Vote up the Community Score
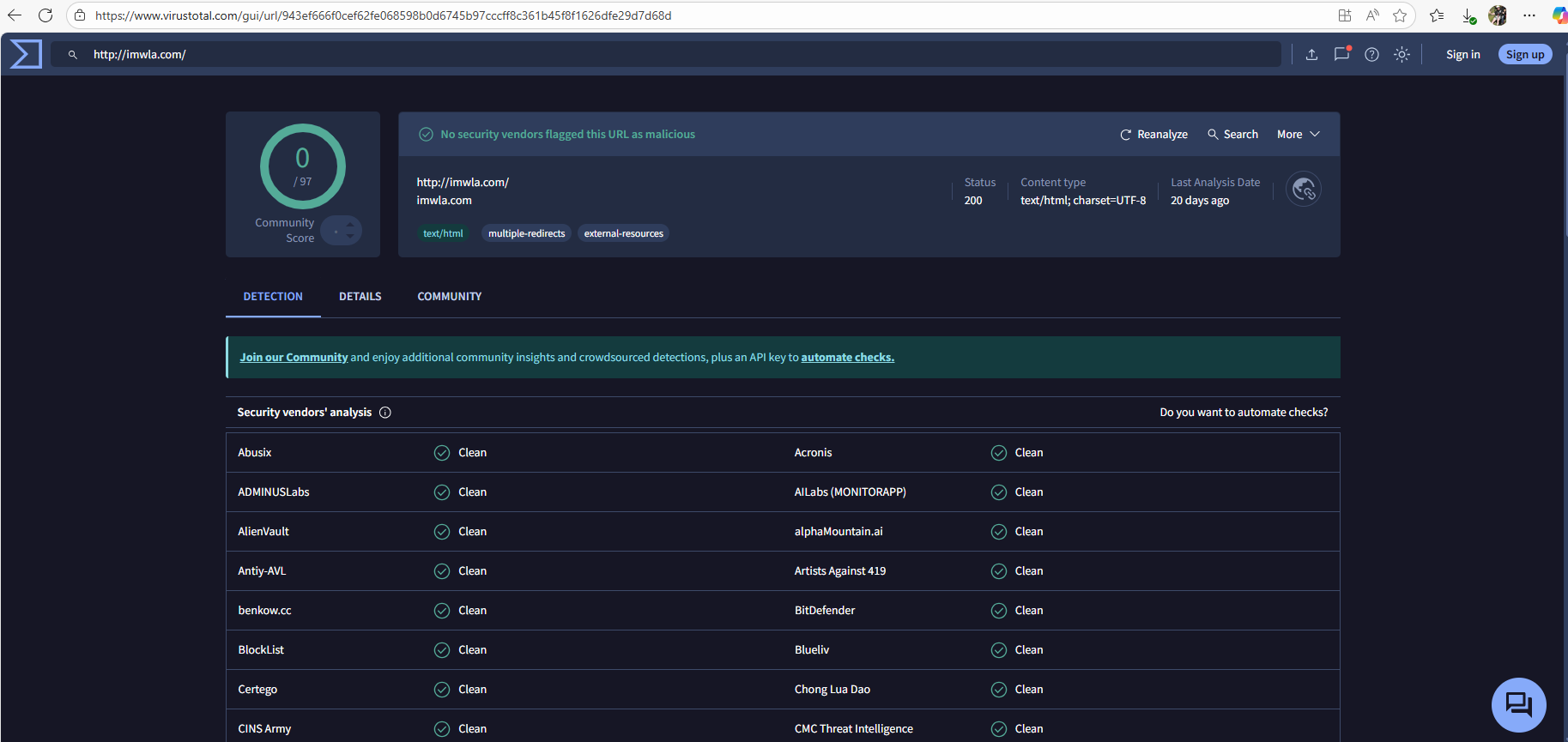The height and width of the screenshot is (742, 1568). coord(350,225)
